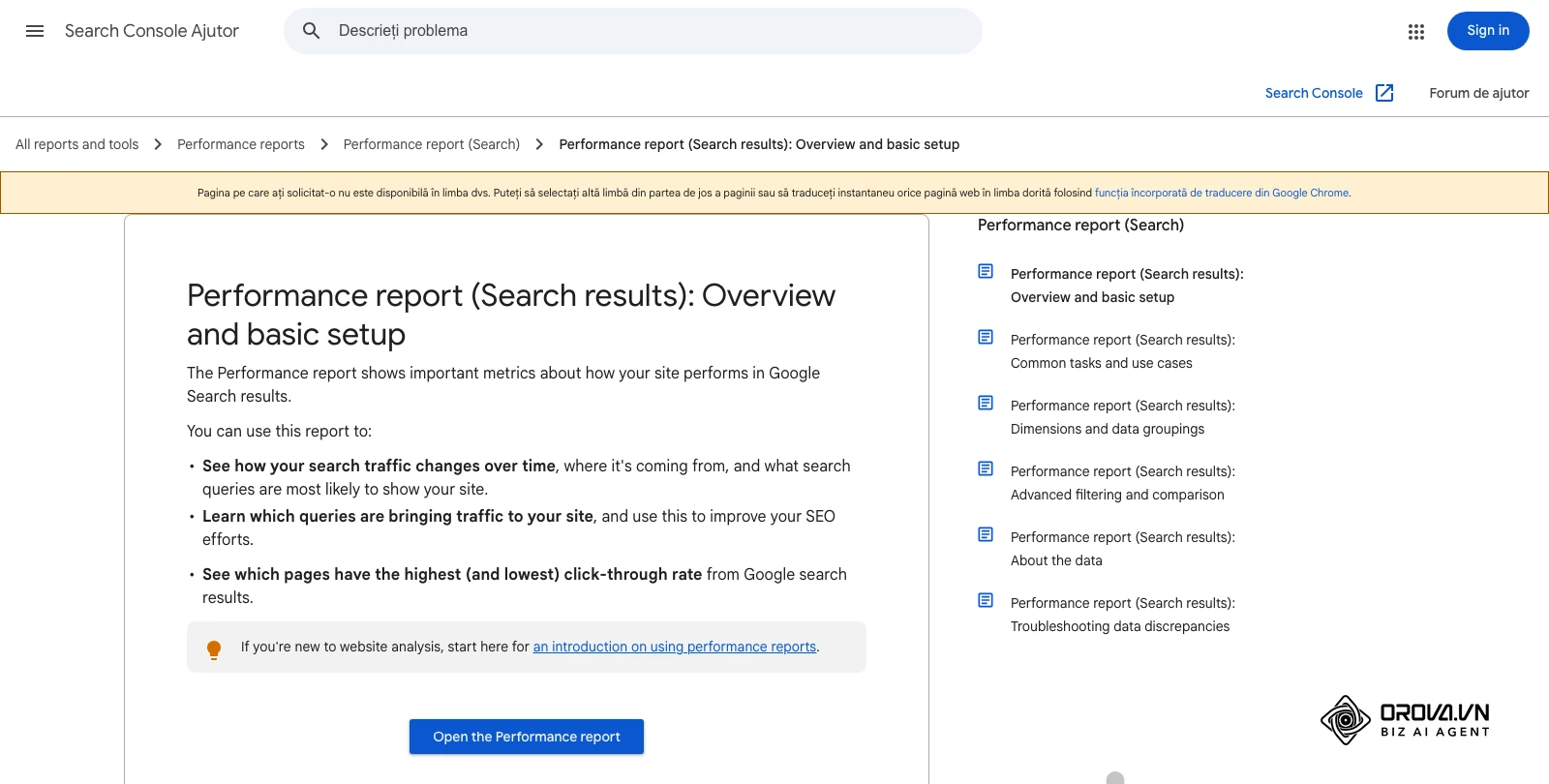Open Advanced filtering and comparison article
Screen dimensions: 1549x784
1123,483
